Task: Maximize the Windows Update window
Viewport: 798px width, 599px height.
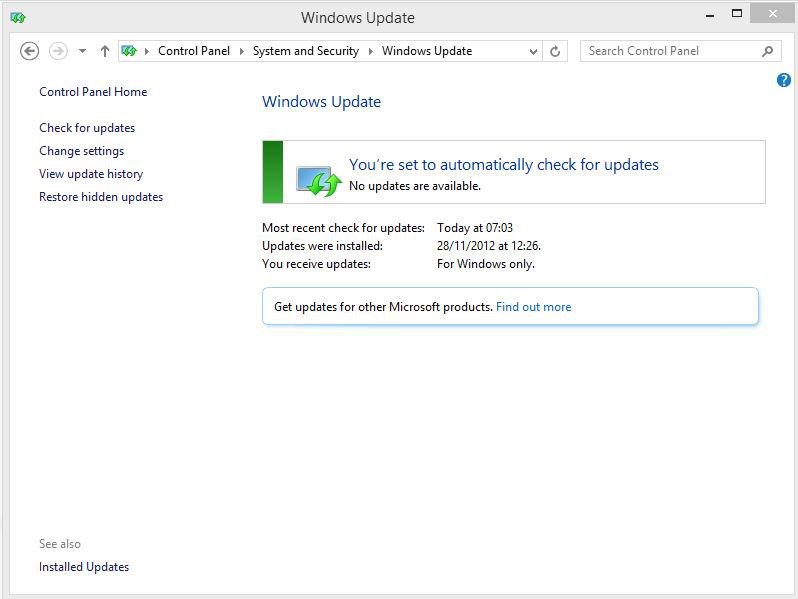Action: pos(736,14)
